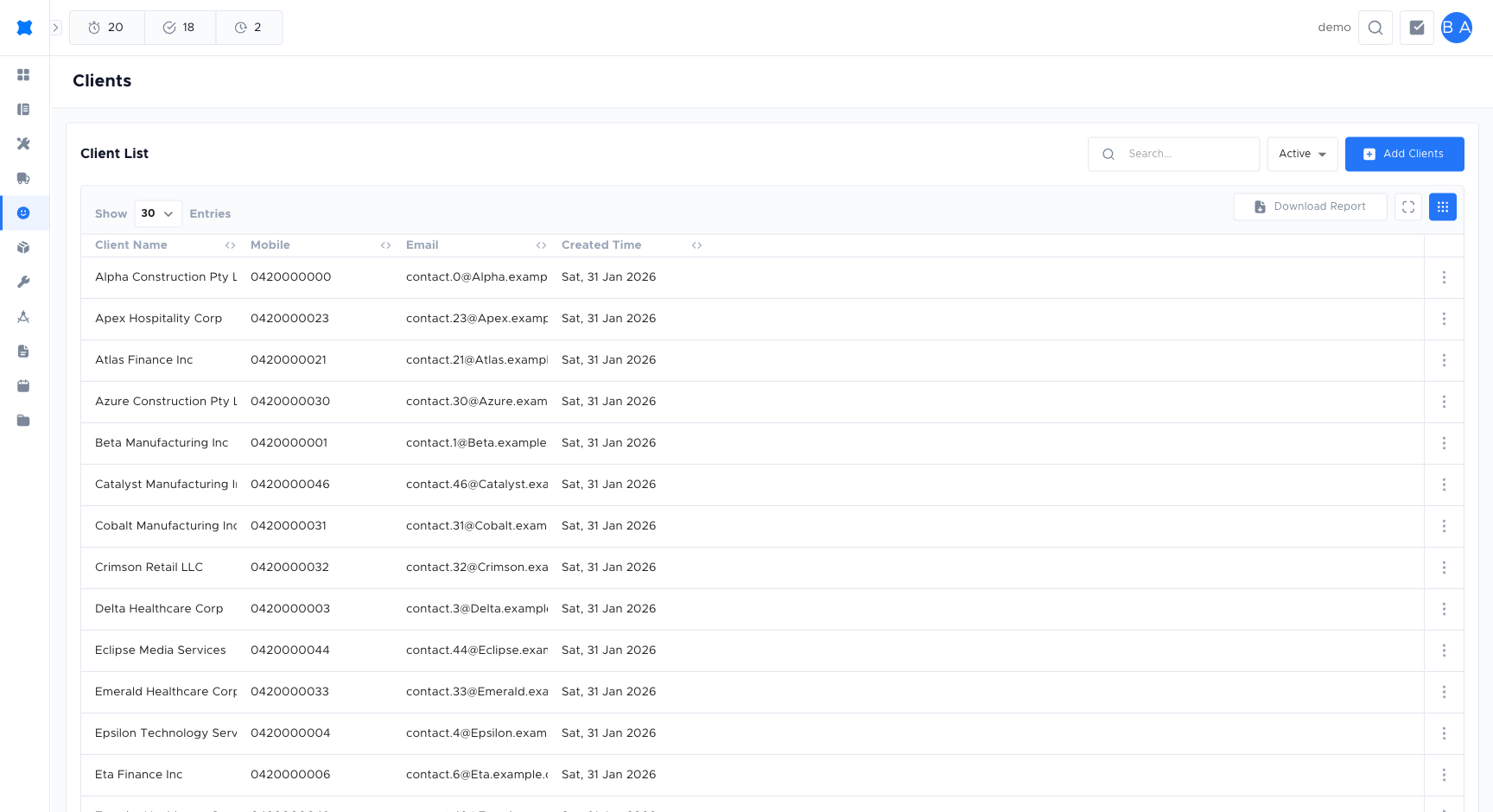Open row menu for Crimson Retail LLC
The height and width of the screenshot is (812, 1493).
[x=1444, y=568]
